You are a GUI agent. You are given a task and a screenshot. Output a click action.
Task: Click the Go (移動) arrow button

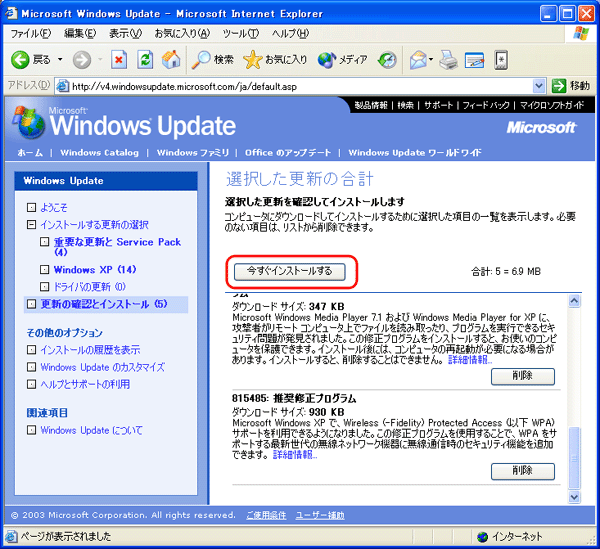pos(559,86)
